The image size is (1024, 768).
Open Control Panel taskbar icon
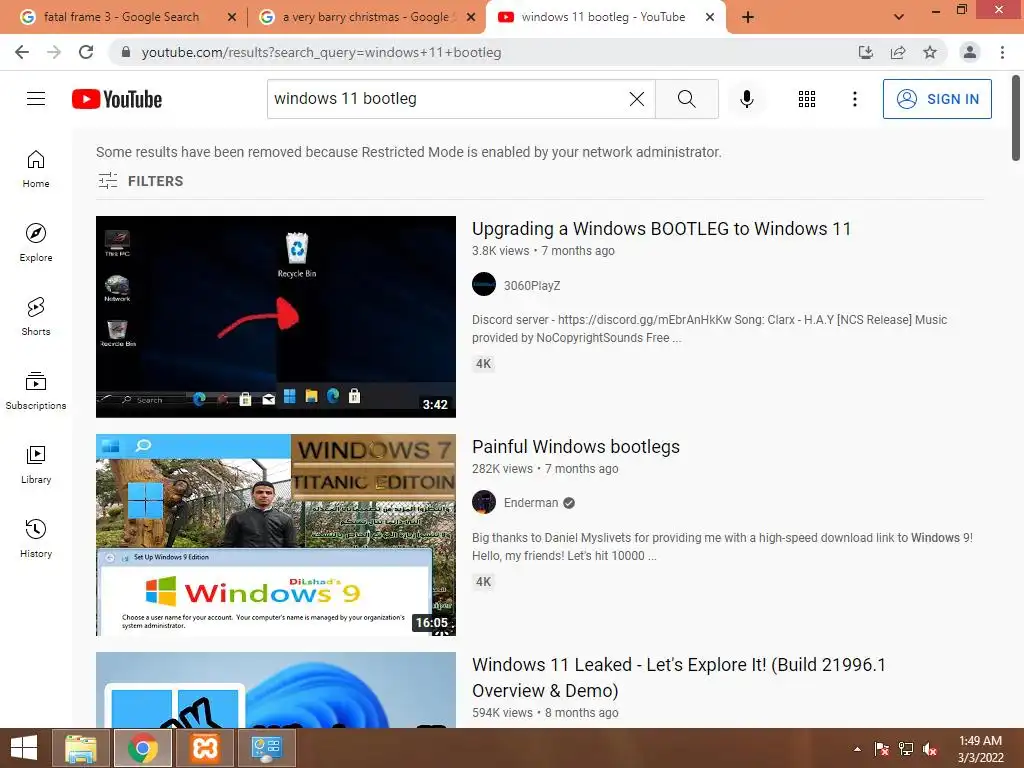pyautogui.click(x=266, y=748)
